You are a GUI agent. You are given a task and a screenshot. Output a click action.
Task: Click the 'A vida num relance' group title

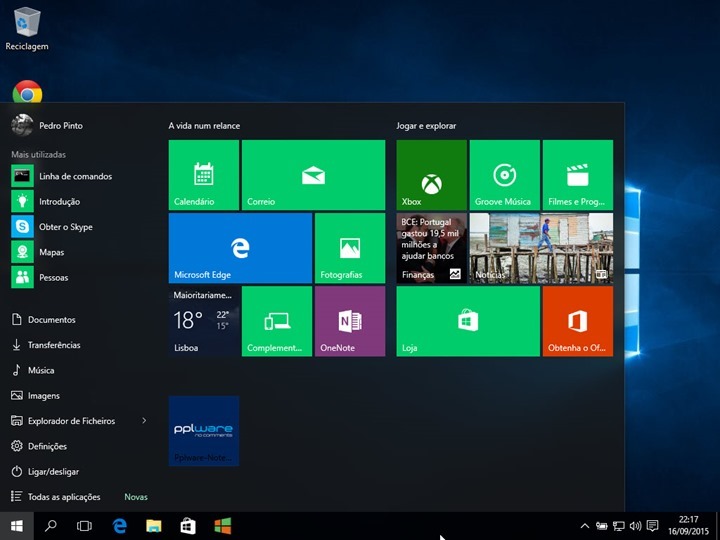click(x=204, y=125)
